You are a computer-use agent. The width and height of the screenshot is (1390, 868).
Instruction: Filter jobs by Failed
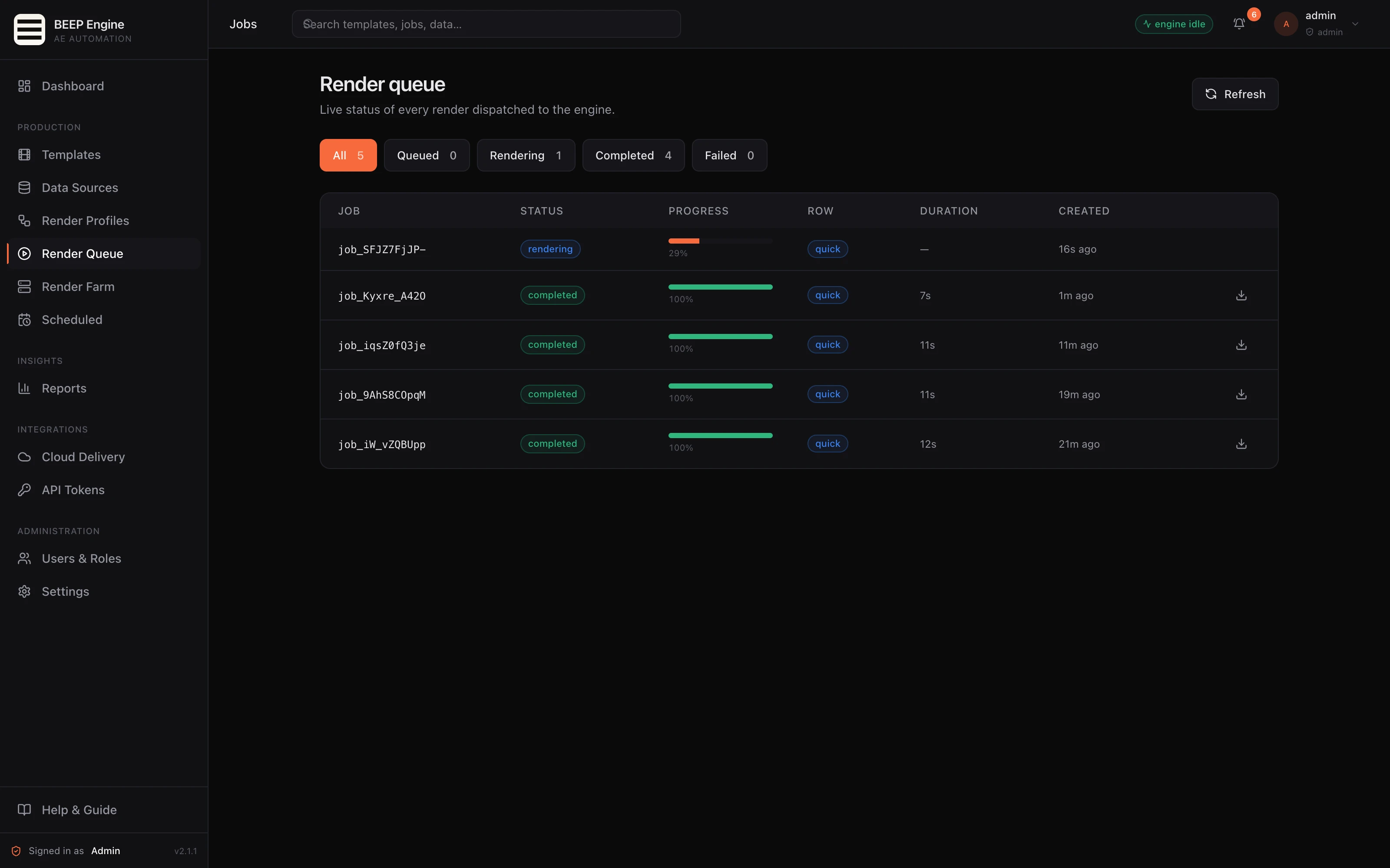click(729, 155)
